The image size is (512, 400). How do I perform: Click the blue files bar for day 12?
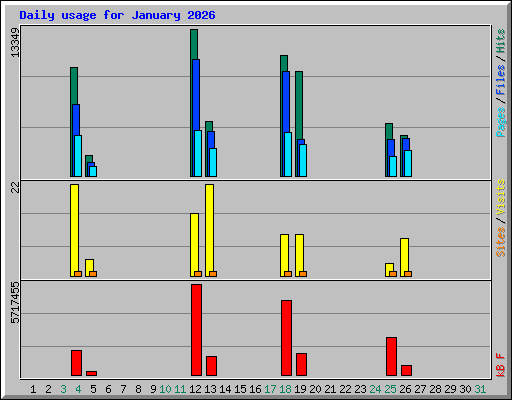pyautogui.click(x=196, y=95)
